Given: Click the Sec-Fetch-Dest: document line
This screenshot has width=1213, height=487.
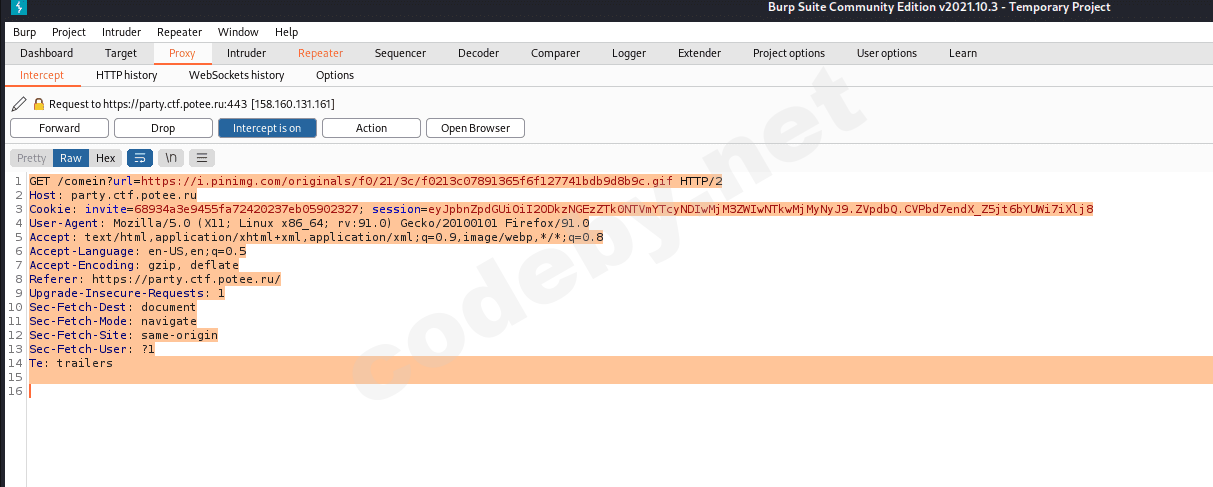Looking at the screenshot, I should pos(113,307).
